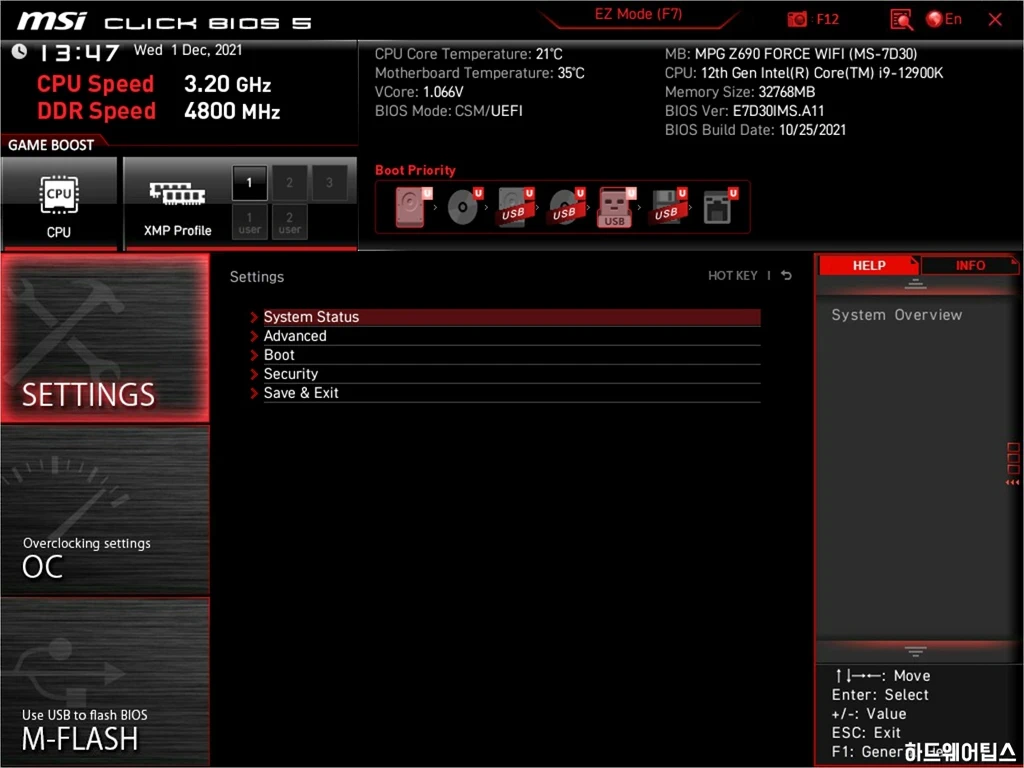Click the Boot Priority heading
1024x768 pixels.
pos(415,170)
